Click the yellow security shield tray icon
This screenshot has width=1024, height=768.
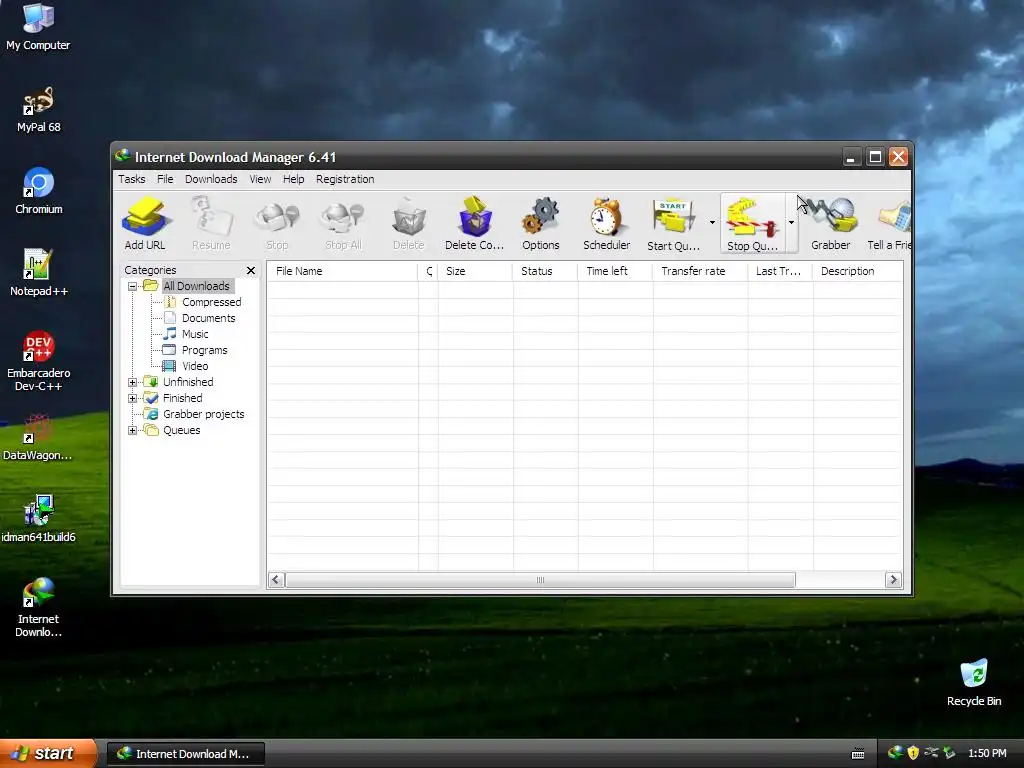click(x=913, y=753)
